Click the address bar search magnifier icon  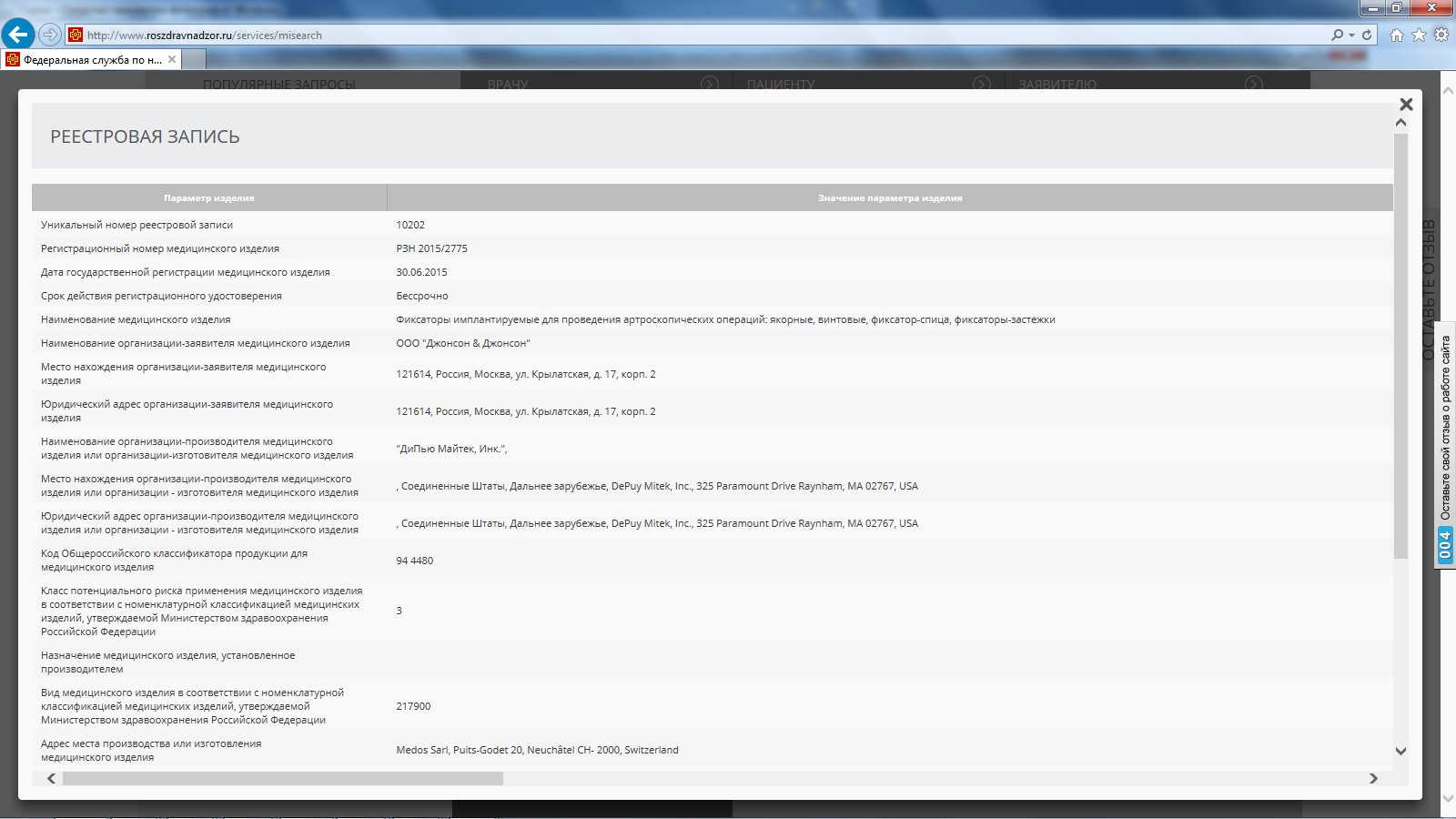pyautogui.click(x=1337, y=35)
